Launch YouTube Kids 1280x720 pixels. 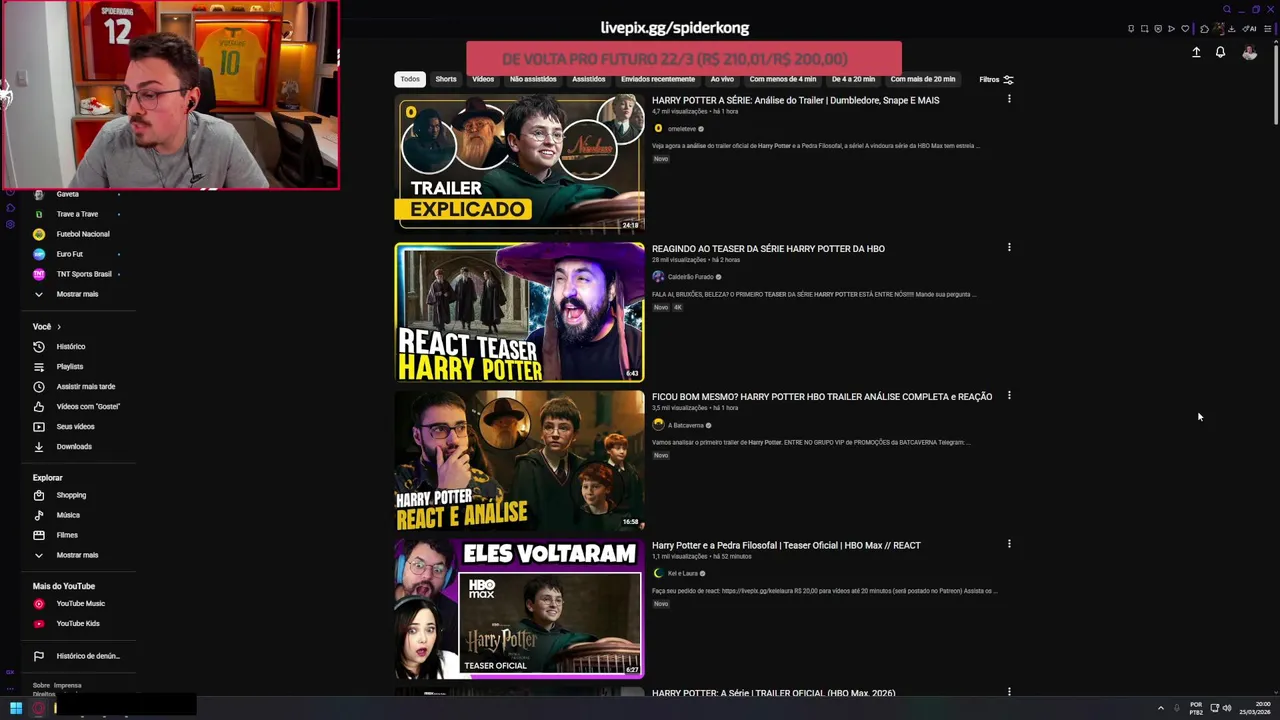click(77, 623)
